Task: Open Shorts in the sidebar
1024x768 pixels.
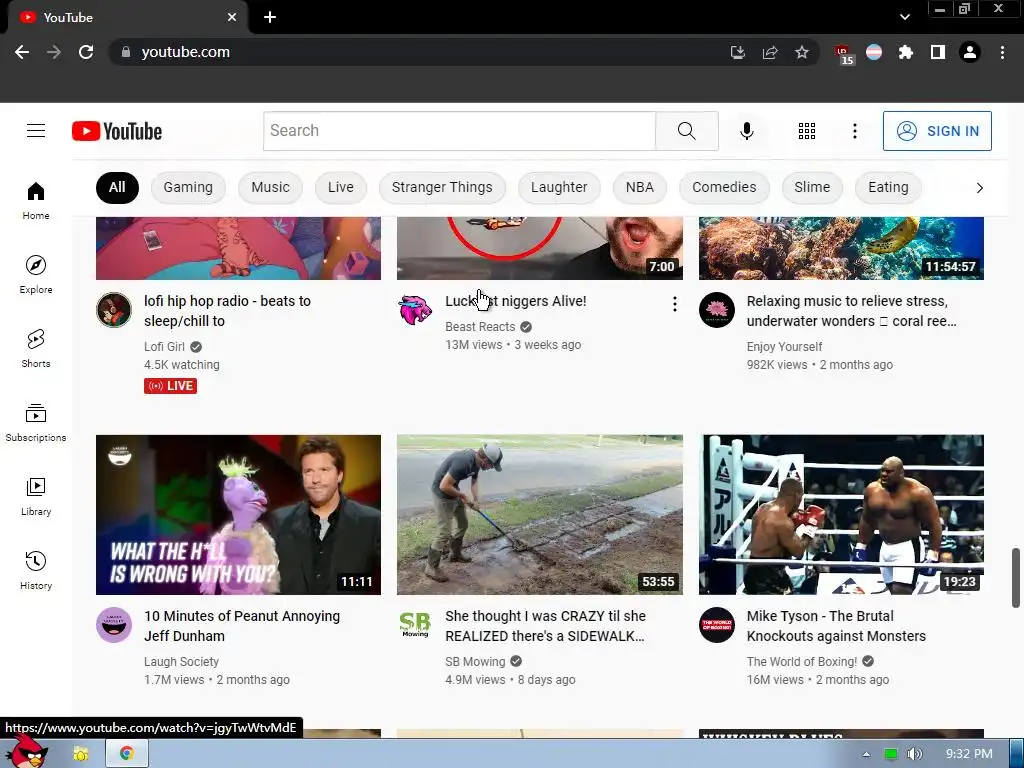Action: (36, 349)
